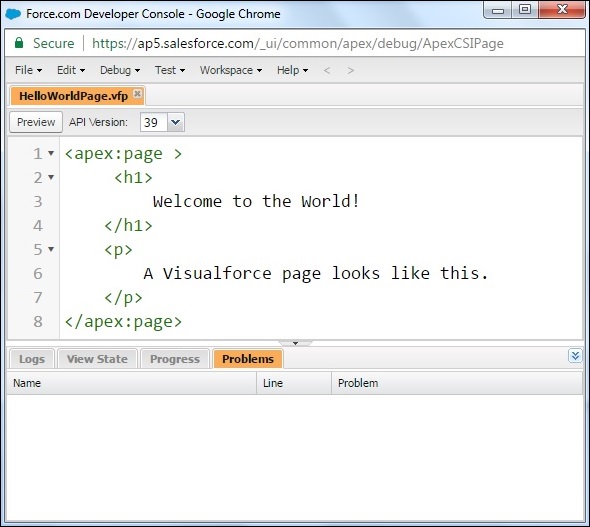Click line number 8 in the gutter

click(x=38, y=322)
